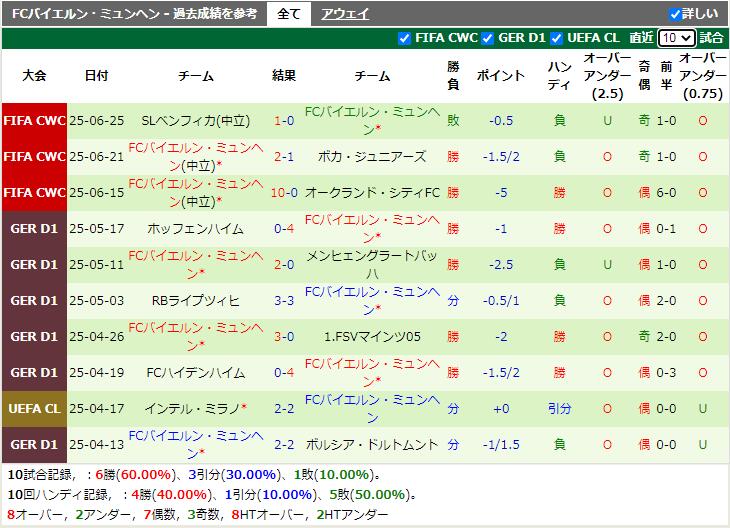
Task: Switch to the 全て tab
Action: [x=289, y=14]
